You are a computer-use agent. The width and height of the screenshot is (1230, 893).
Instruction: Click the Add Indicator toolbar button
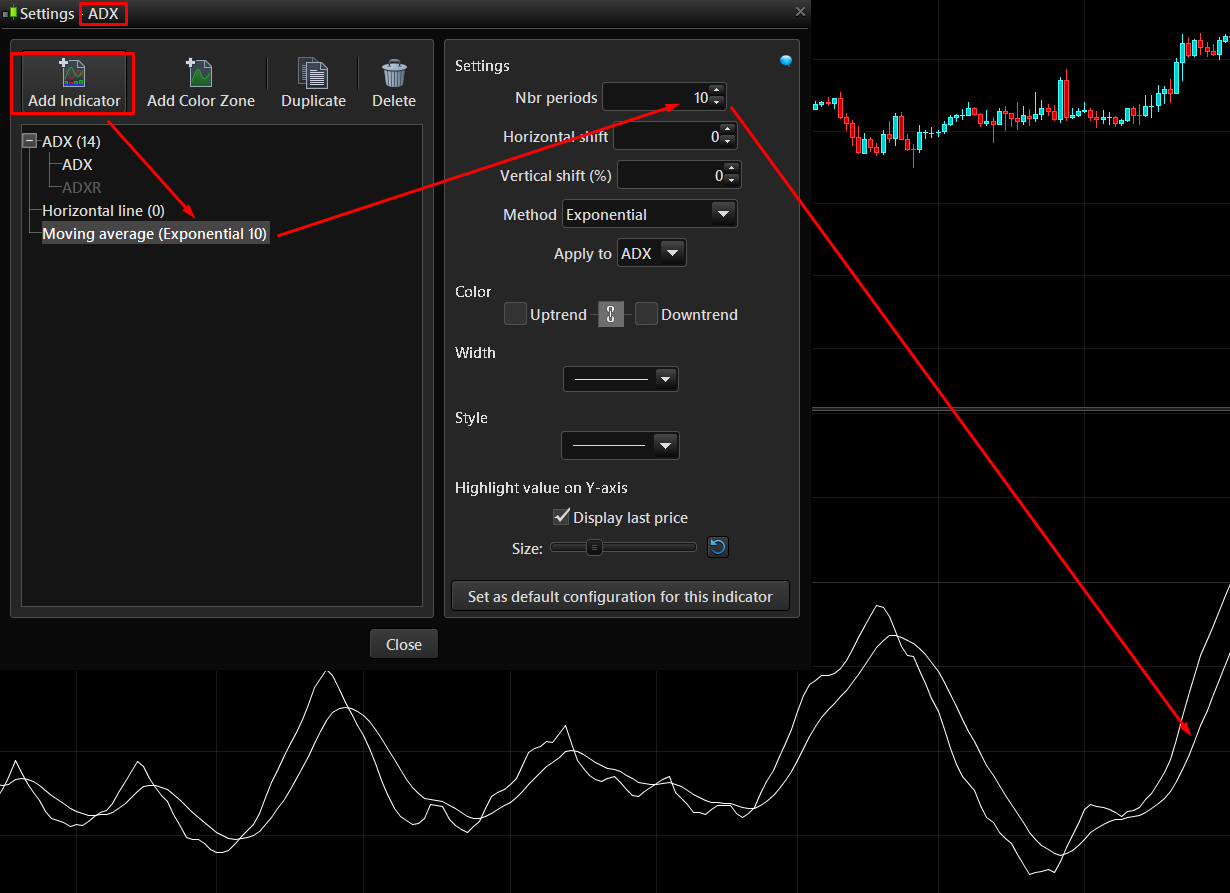coord(74,84)
